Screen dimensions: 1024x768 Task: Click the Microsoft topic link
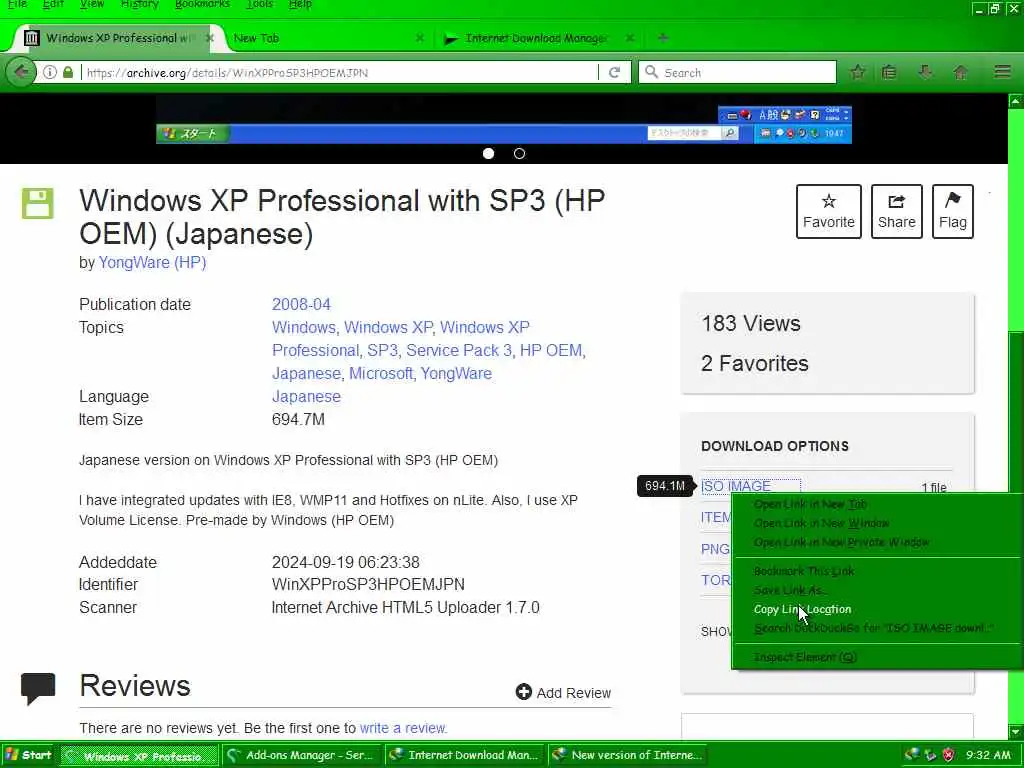[381, 374]
